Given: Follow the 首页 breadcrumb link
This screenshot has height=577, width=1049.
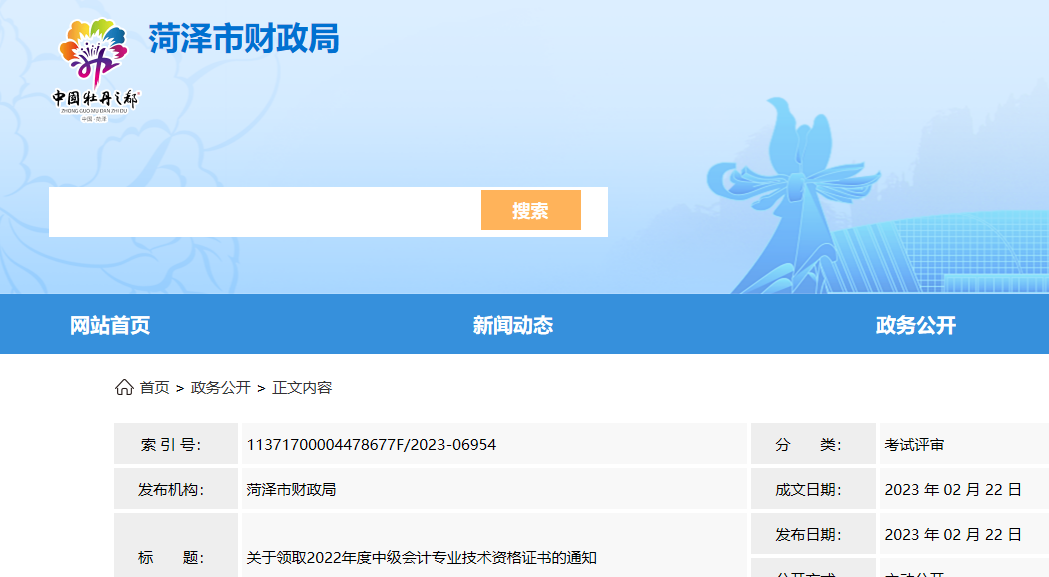Looking at the screenshot, I should point(155,388).
